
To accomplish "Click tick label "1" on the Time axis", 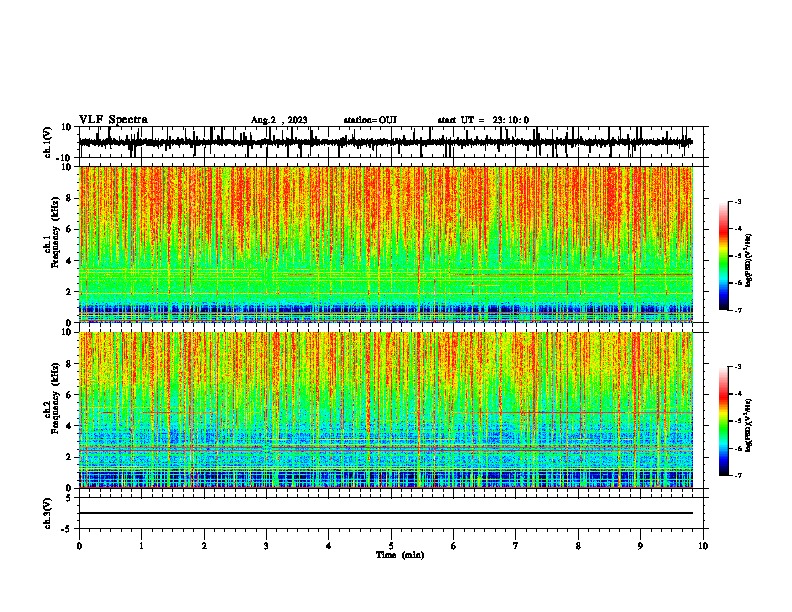I will point(141,546).
